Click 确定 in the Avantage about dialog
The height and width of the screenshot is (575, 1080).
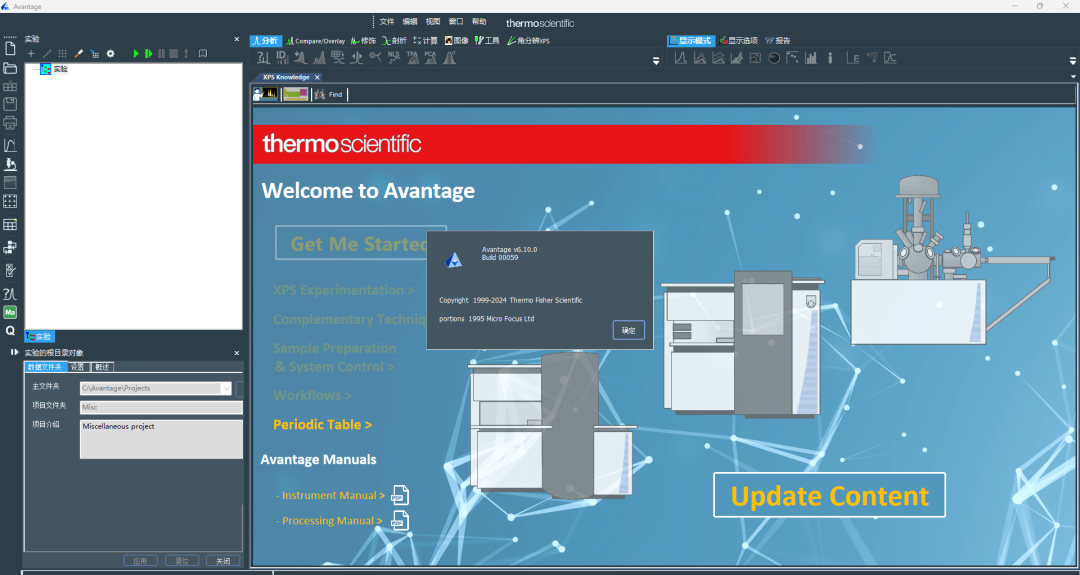point(629,331)
